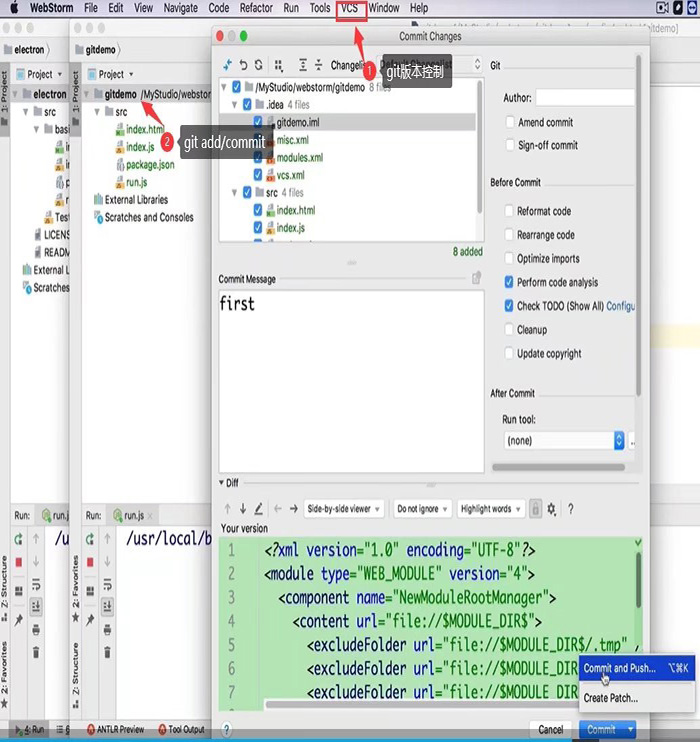Jump to next difference arrow in Diff toolbar

pyautogui.click(x=243, y=509)
